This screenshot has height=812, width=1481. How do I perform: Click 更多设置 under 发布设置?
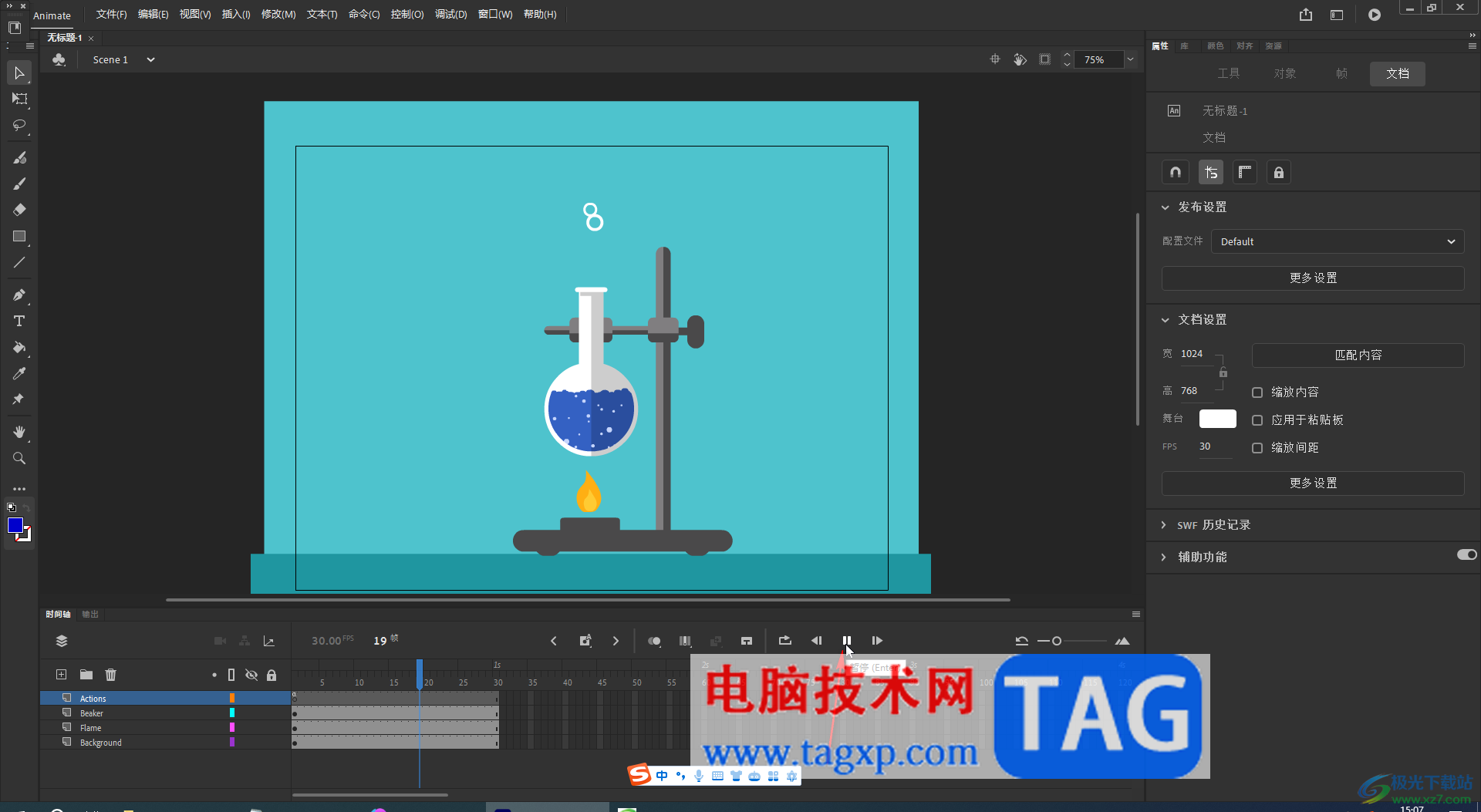(x=1313, y=278)
